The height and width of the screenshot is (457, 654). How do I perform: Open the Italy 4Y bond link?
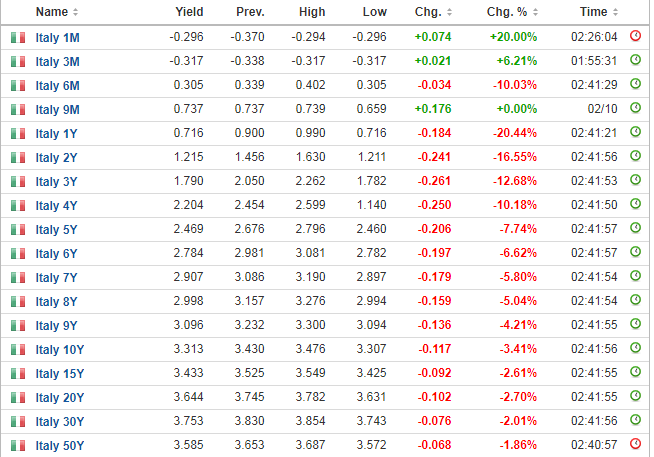pos(56,206)
